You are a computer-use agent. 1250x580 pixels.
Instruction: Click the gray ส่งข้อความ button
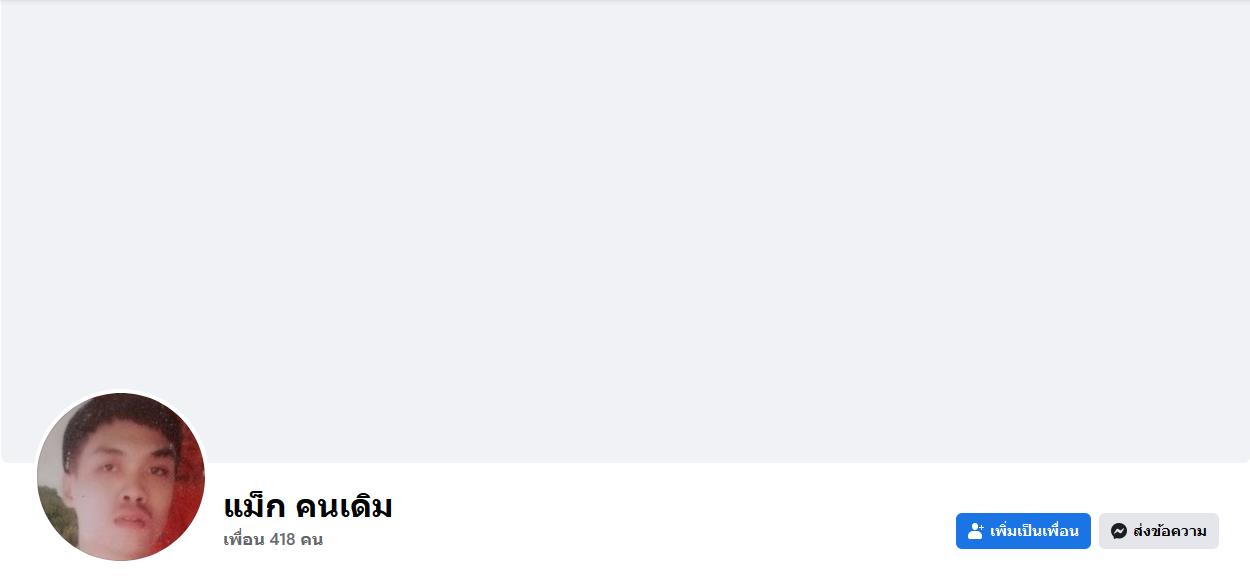pos(1159,531)
